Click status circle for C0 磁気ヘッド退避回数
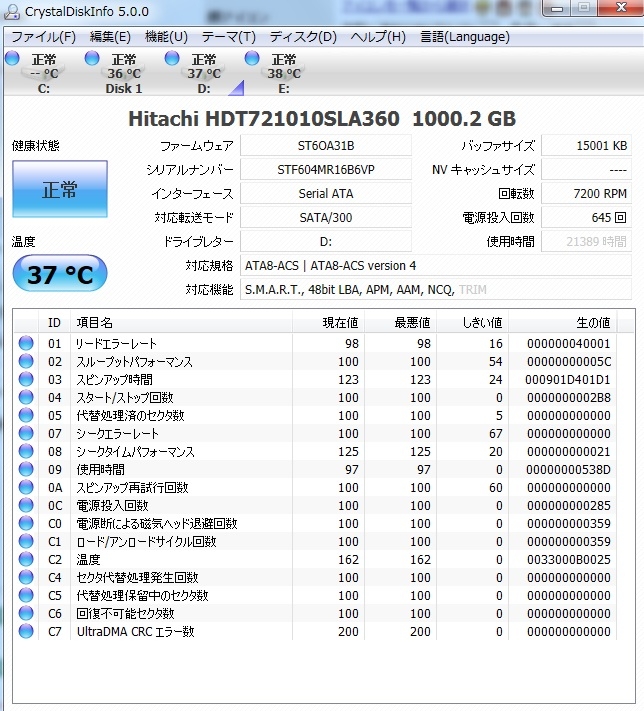Screen dimensions: 644x711 pyautogui.click(x=26, y=523)
